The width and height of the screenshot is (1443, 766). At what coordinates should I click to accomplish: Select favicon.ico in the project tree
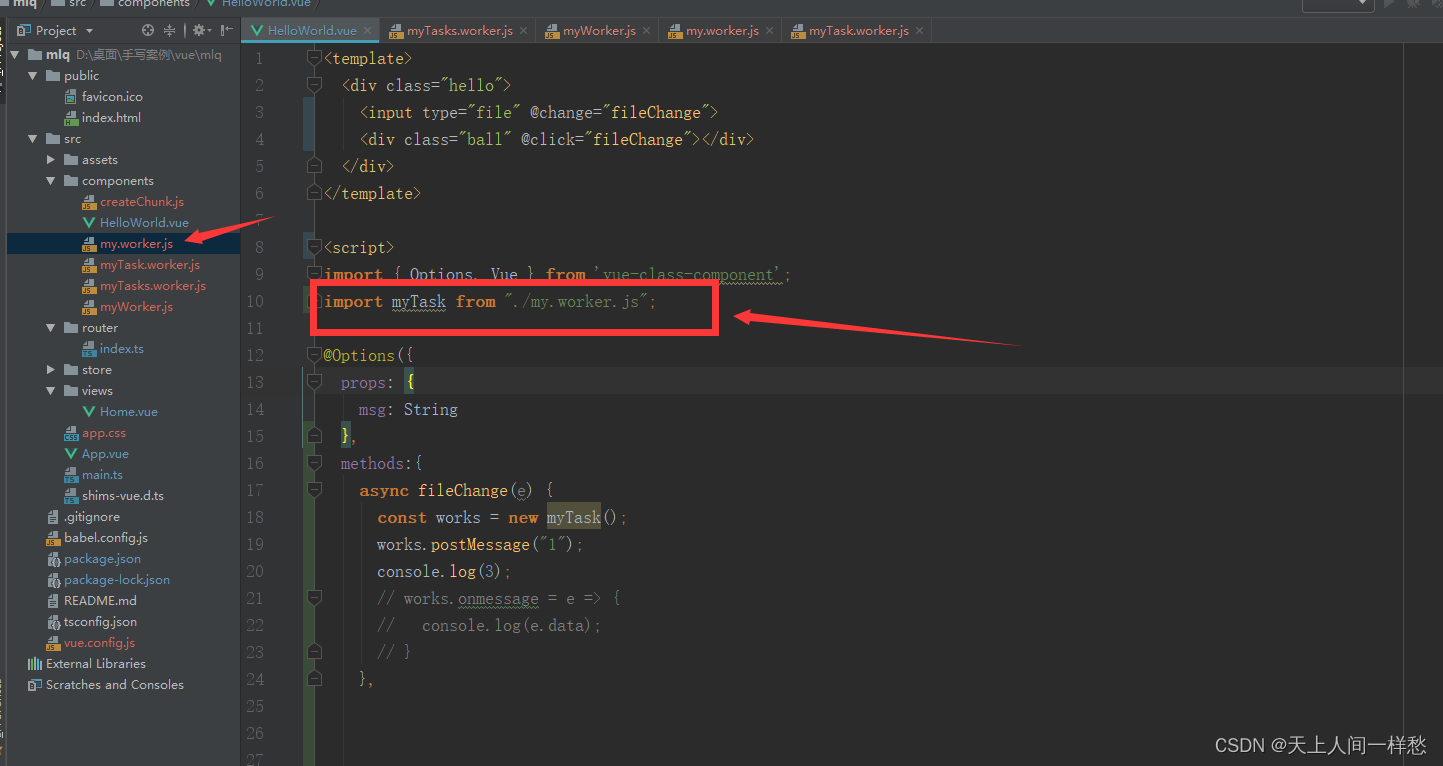(103, 97)
